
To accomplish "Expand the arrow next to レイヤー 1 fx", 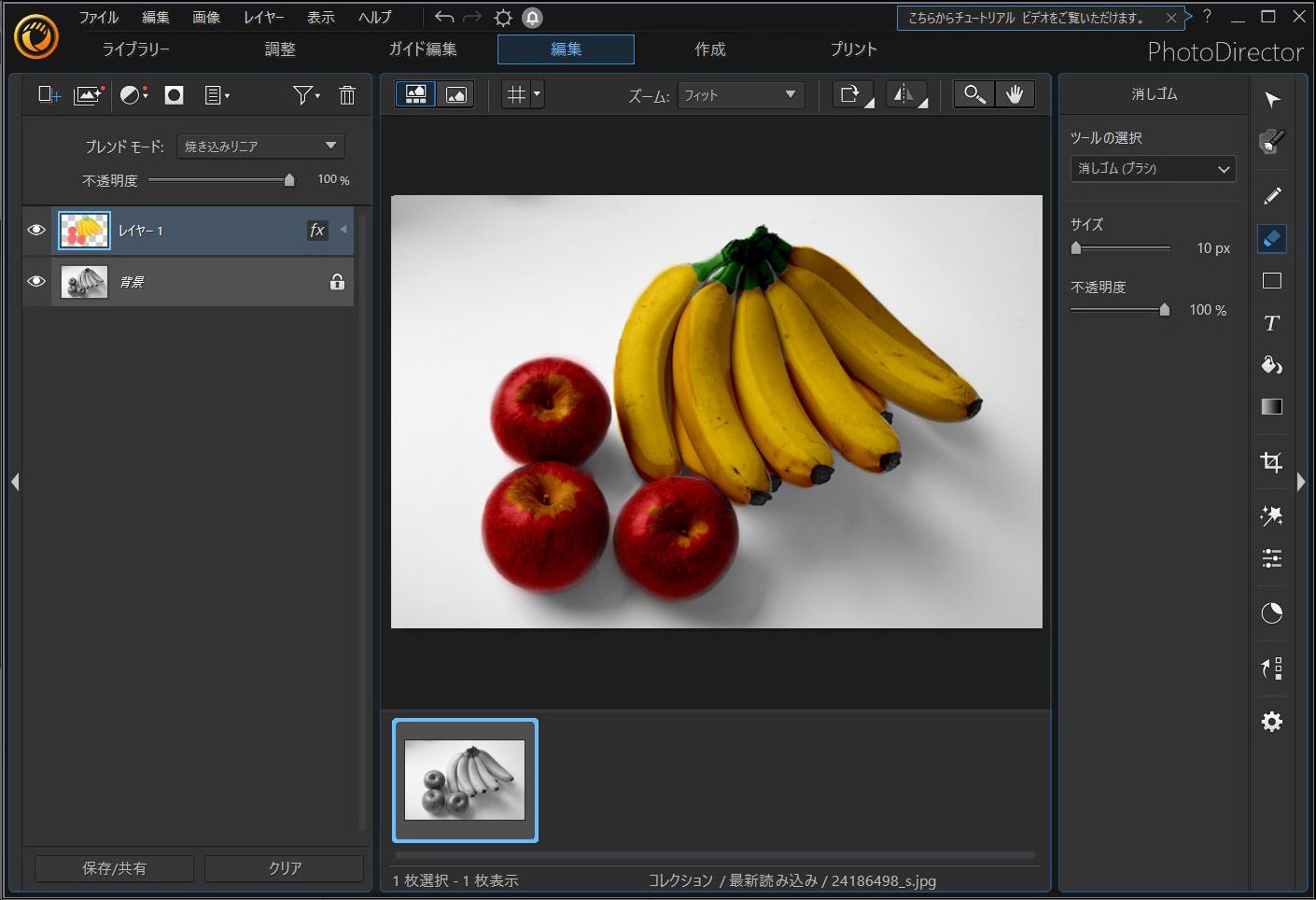I will [x=343, y=230].
